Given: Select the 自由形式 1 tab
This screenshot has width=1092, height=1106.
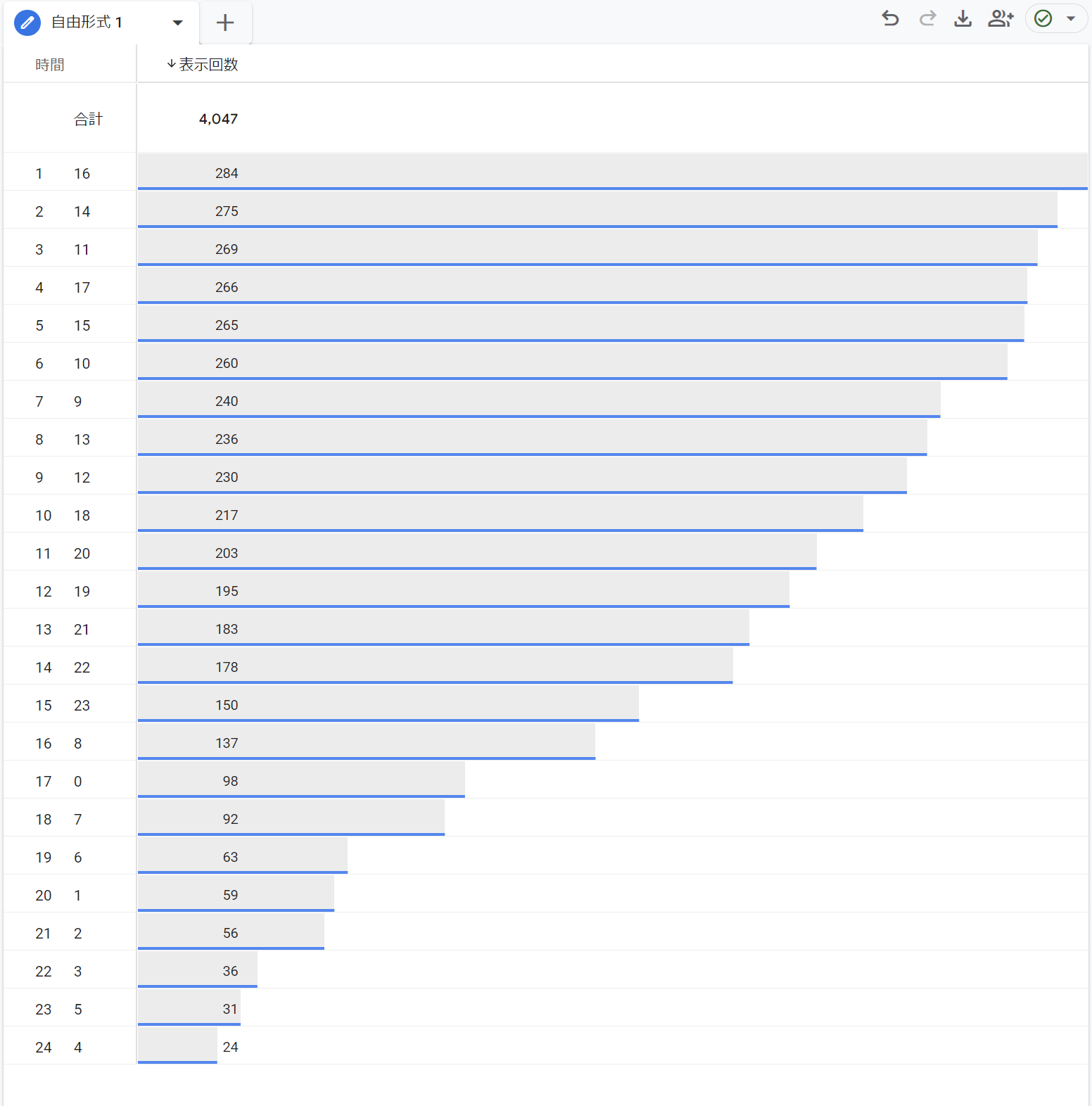Looking at the screenshot, I should click(x=87, y=23).
